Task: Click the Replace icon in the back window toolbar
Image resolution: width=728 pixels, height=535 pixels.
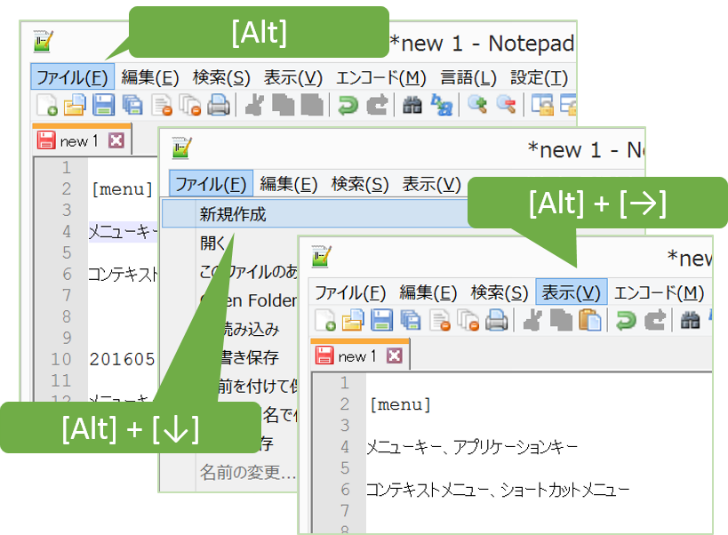Action: 441,105
